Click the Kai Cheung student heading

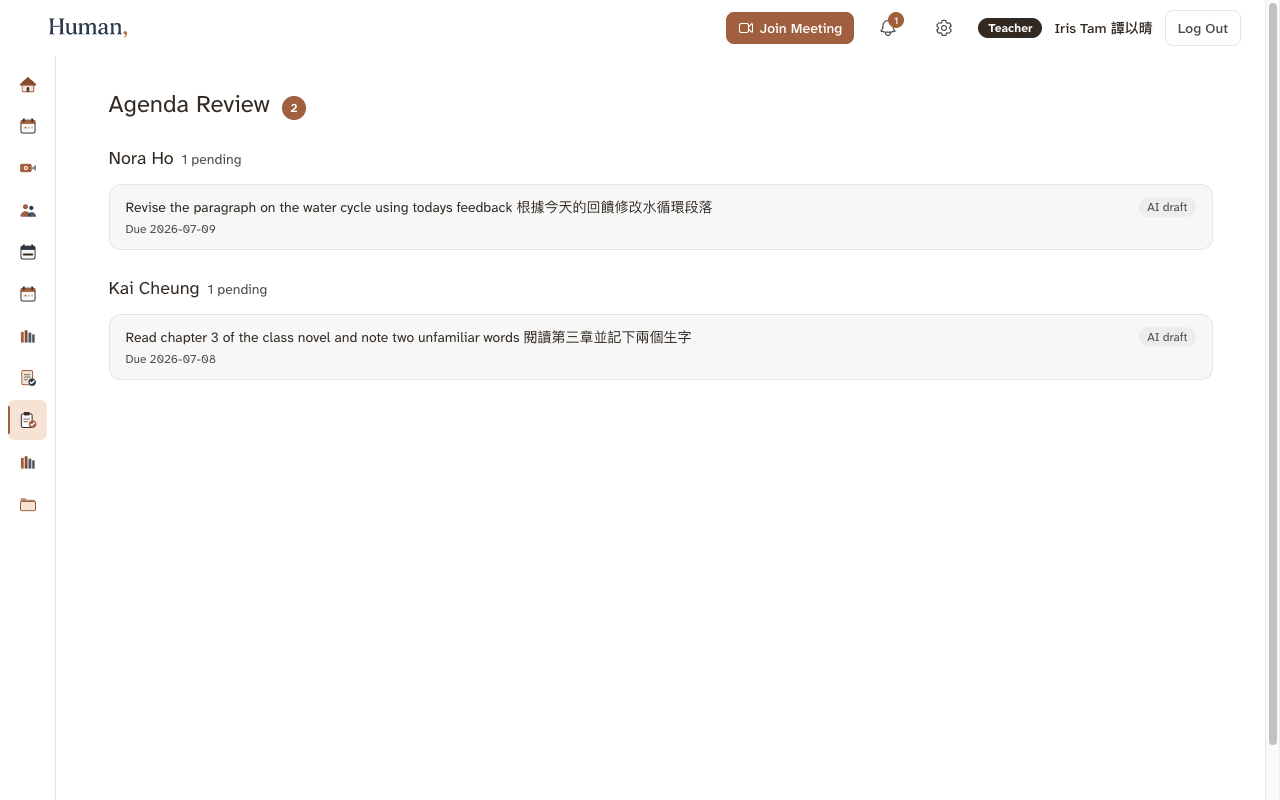click(154, 288)
